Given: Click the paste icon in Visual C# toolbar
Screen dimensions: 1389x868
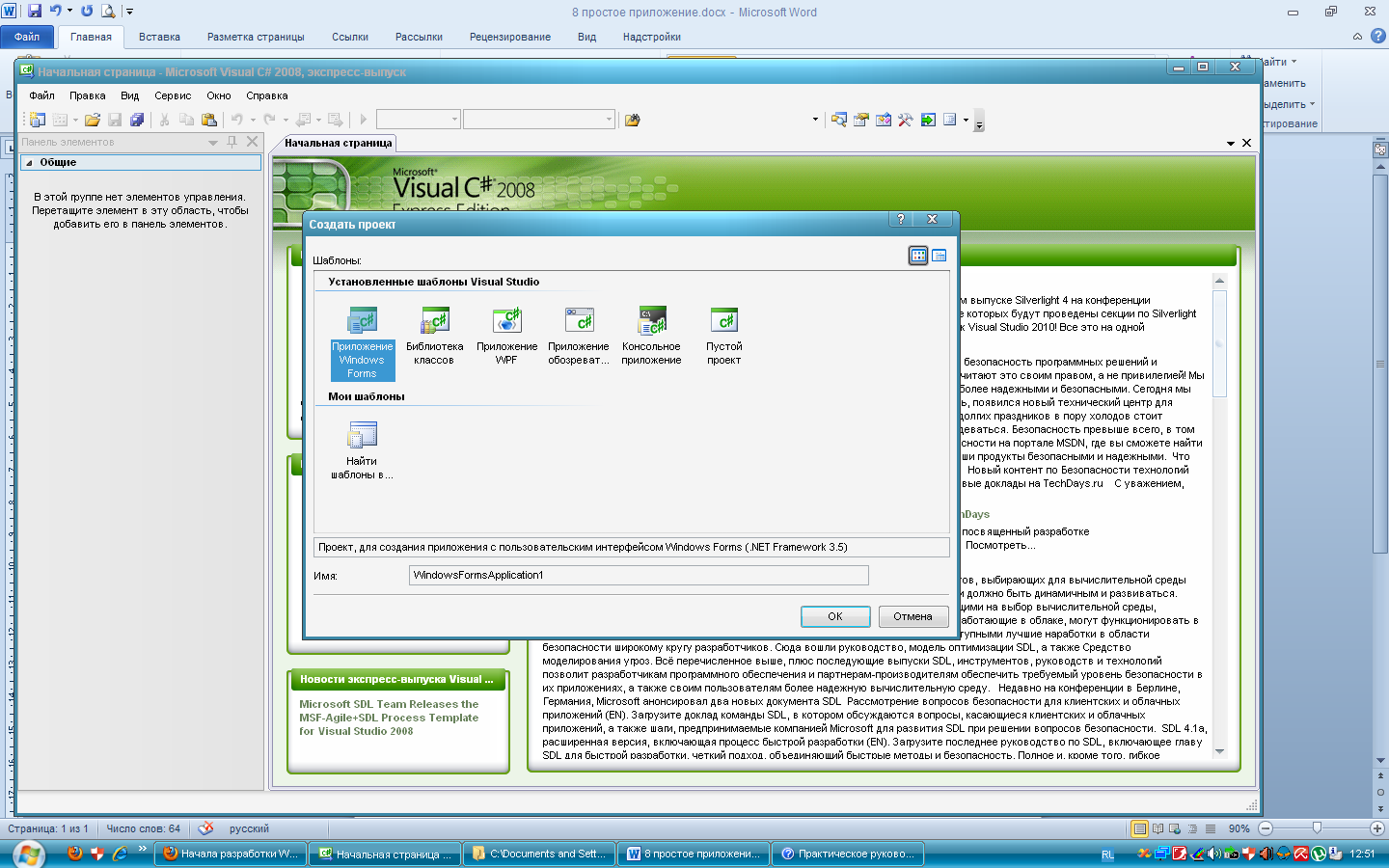Looking at the screenshot, I should click(x=208, y=120).
